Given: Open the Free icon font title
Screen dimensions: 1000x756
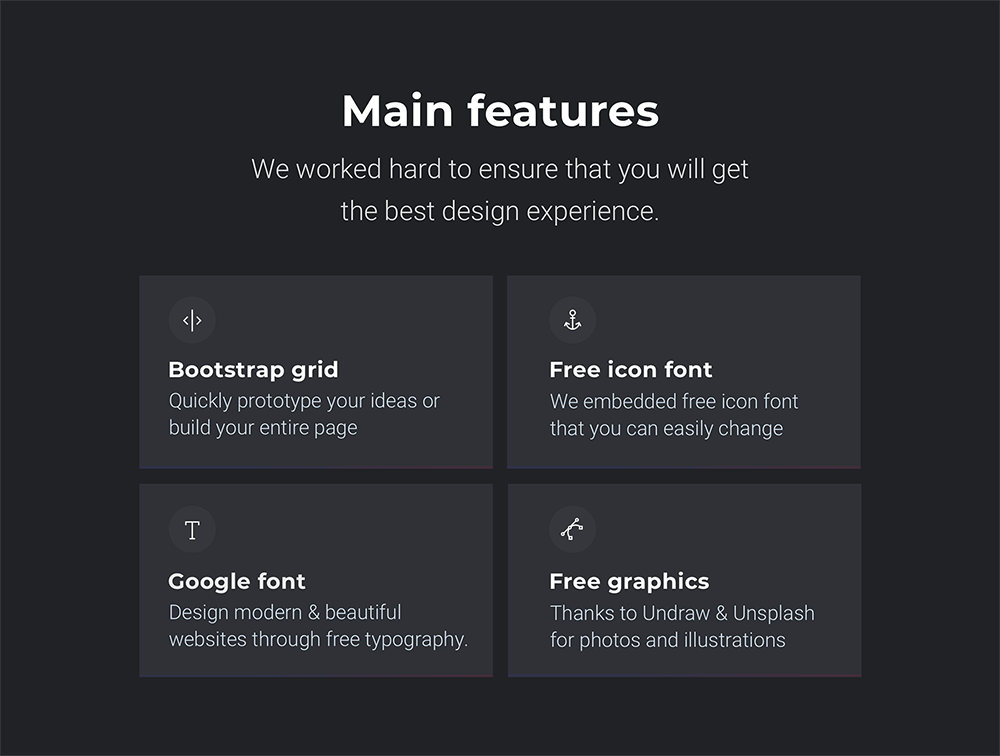Looking at the screenshot, I should click(630, 370).
